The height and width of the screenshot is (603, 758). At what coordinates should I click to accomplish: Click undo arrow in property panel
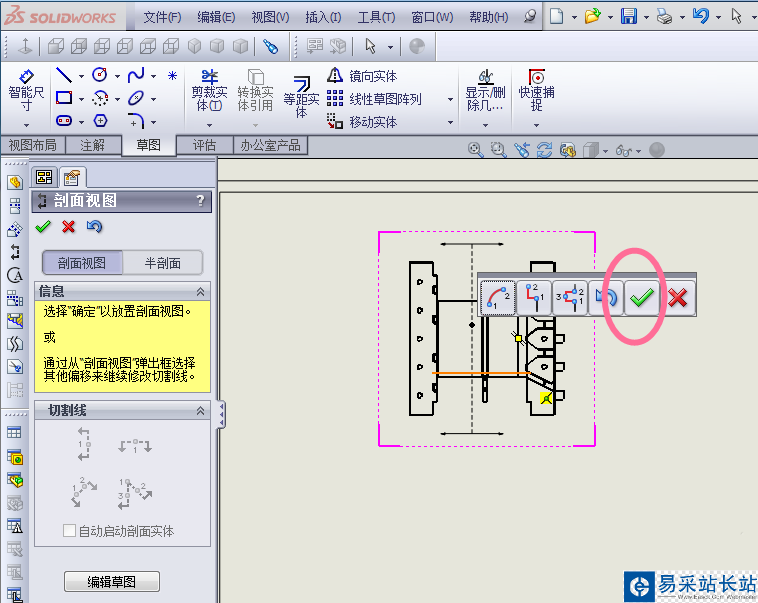tap(94, 226)
